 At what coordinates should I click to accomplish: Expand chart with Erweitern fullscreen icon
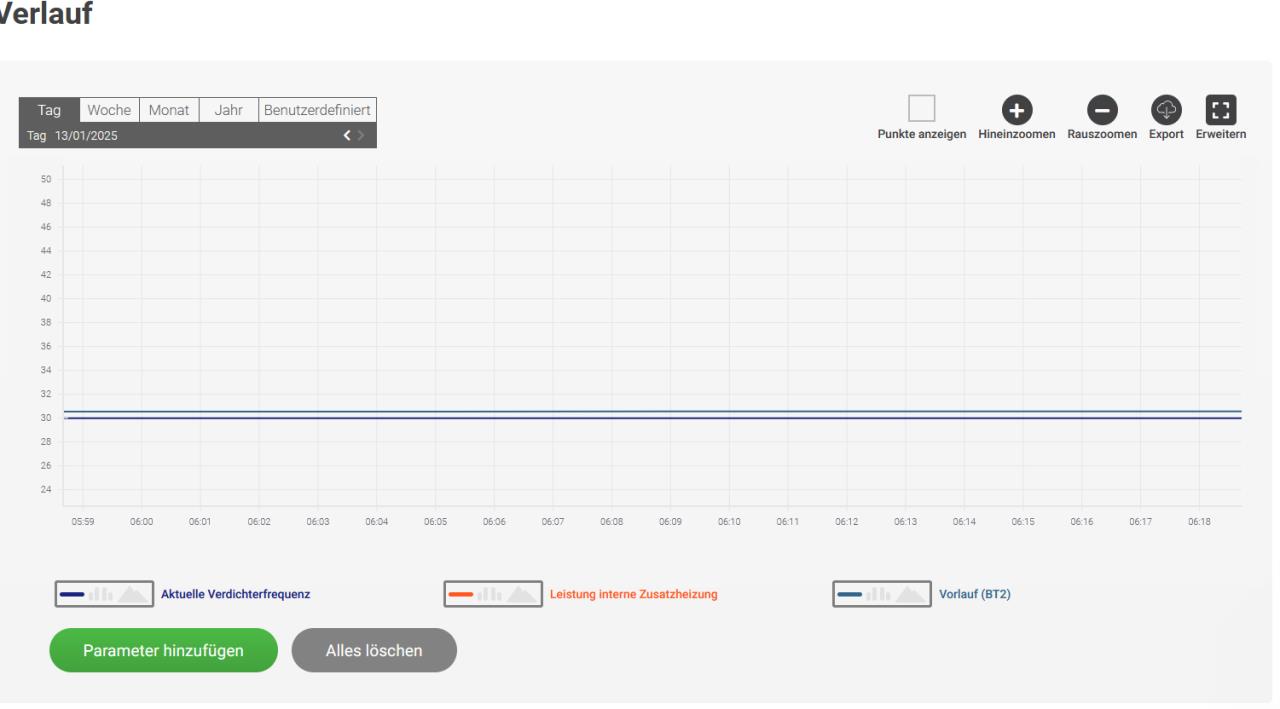point(1221,110)
